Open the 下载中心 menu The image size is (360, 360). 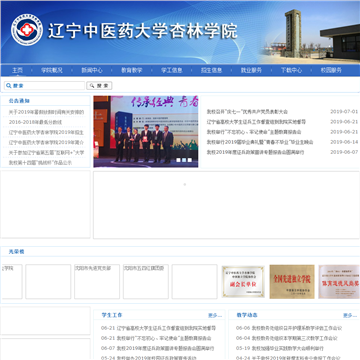tap(291, 70)
